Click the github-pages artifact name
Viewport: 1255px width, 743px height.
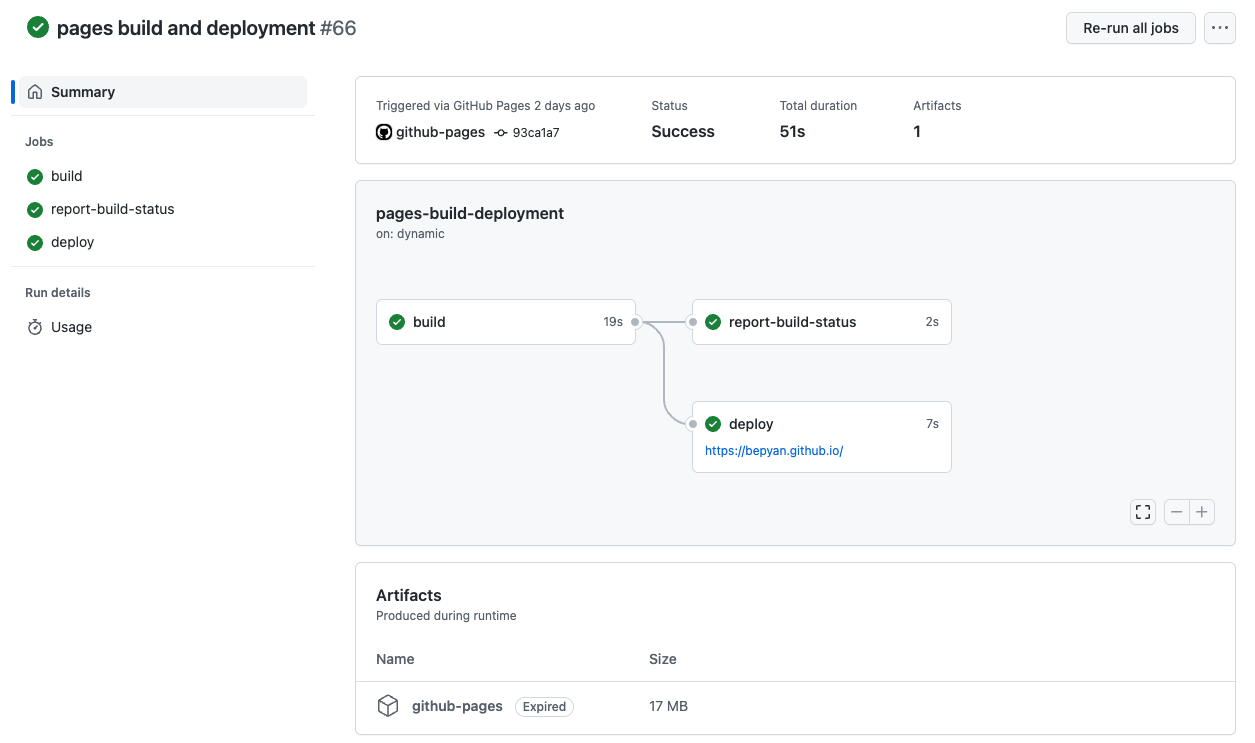point(457,706)
